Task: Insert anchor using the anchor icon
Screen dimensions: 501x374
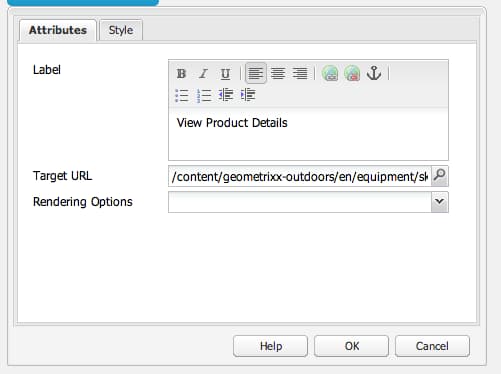Action: point(374,73)
